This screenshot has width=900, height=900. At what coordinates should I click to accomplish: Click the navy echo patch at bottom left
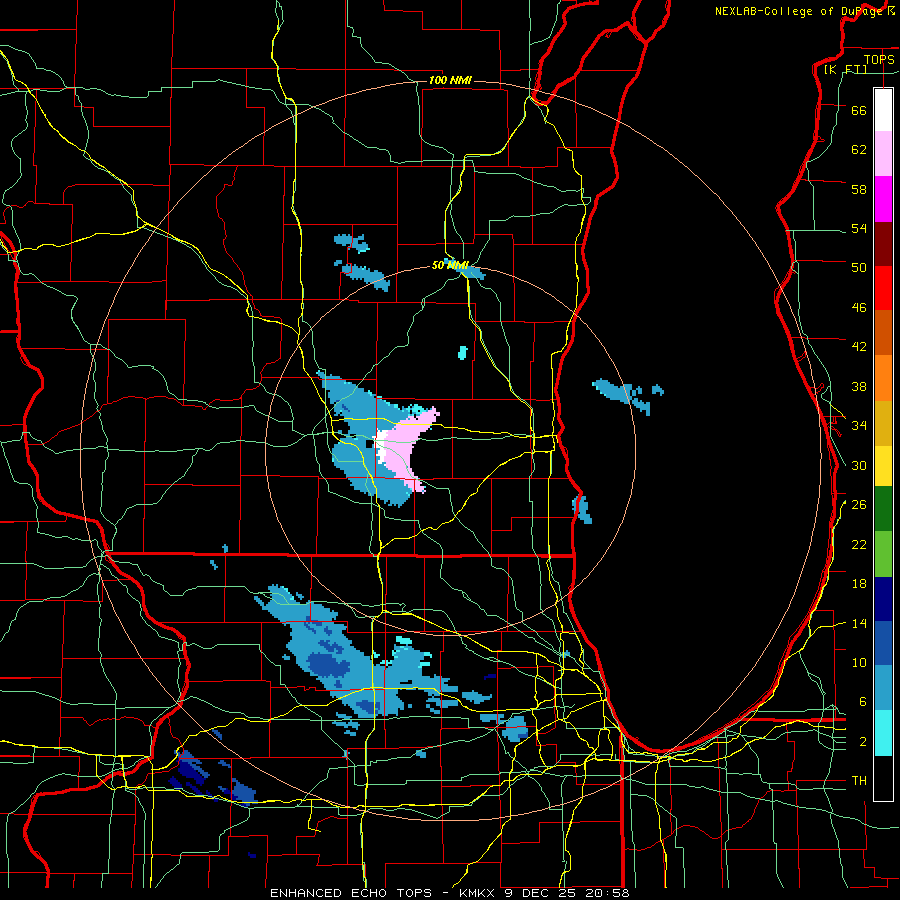click(192, 770)
